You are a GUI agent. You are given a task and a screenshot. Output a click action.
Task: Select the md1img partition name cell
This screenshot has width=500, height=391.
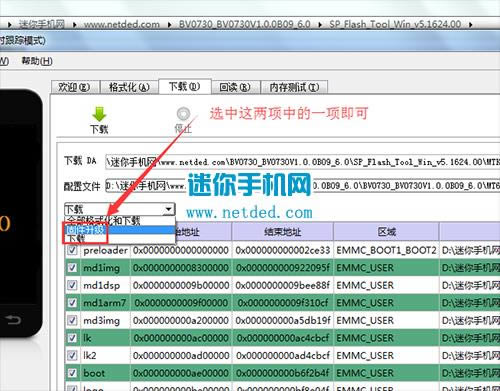[x=105, y=268]
